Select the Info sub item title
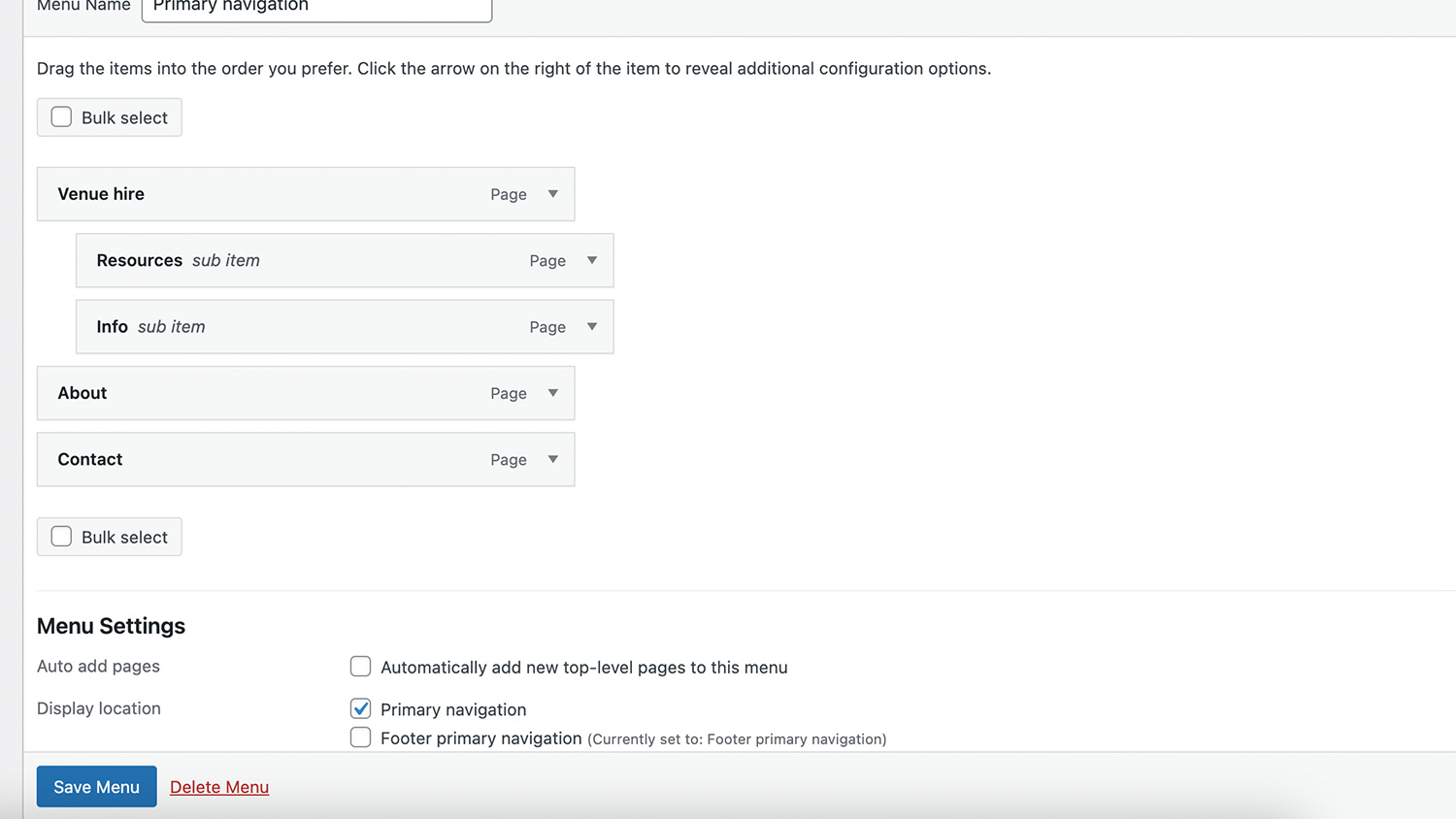The image size is (1456, 819). coord(112,327)
